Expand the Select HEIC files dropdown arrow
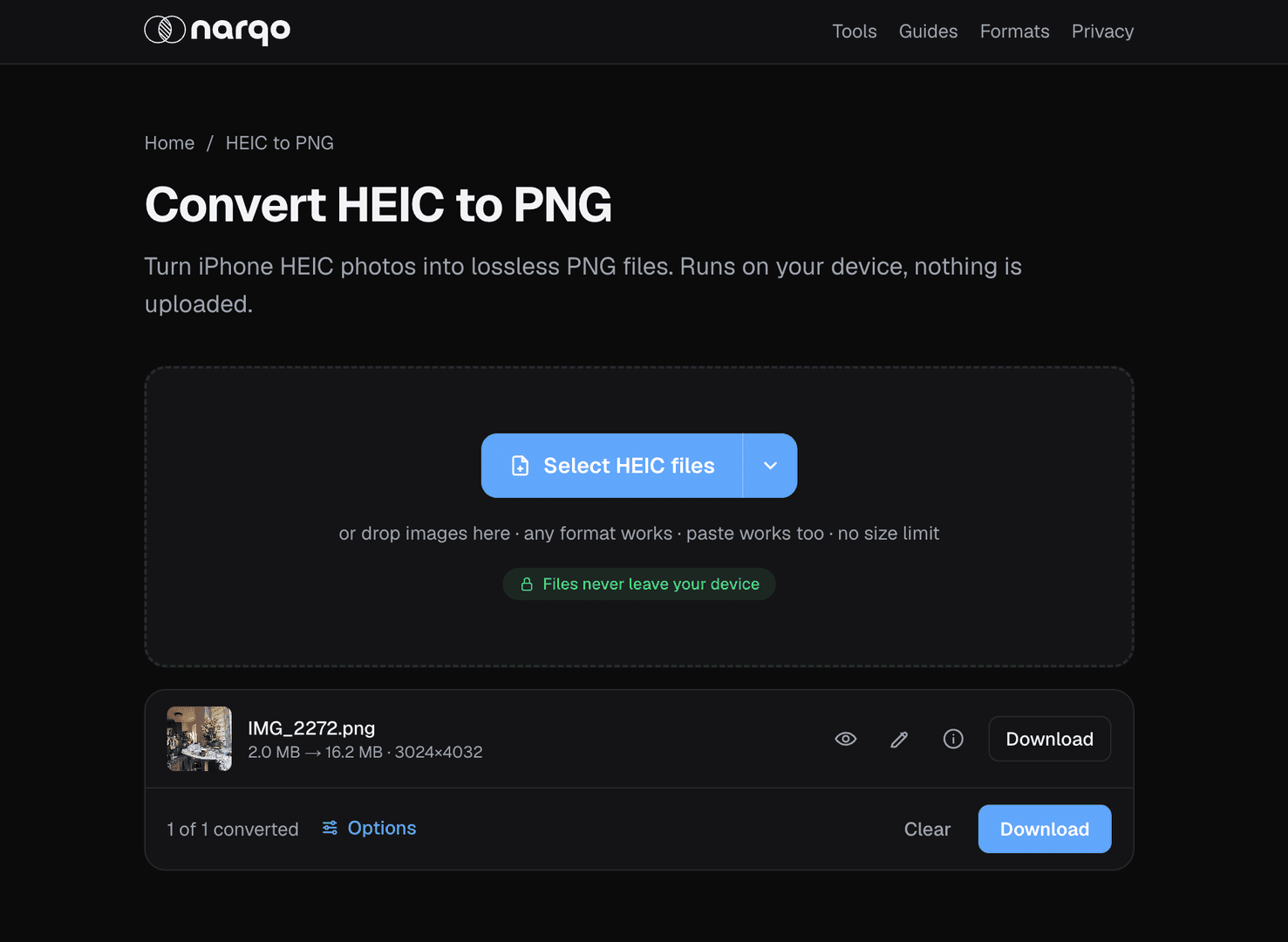The image size is (1288, 942). click(x=770, y=466)
